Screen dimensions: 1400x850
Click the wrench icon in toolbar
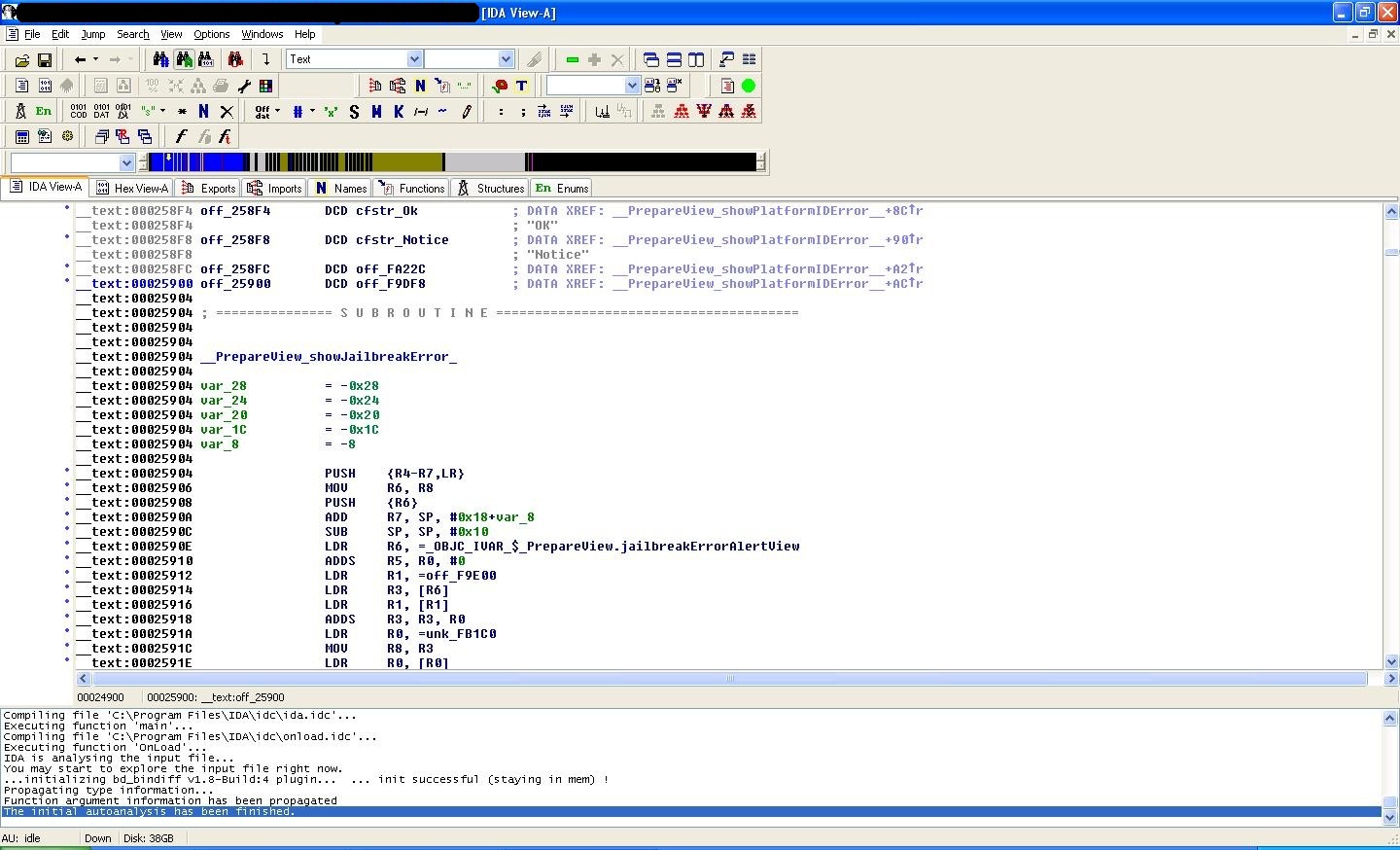[244, 86]
